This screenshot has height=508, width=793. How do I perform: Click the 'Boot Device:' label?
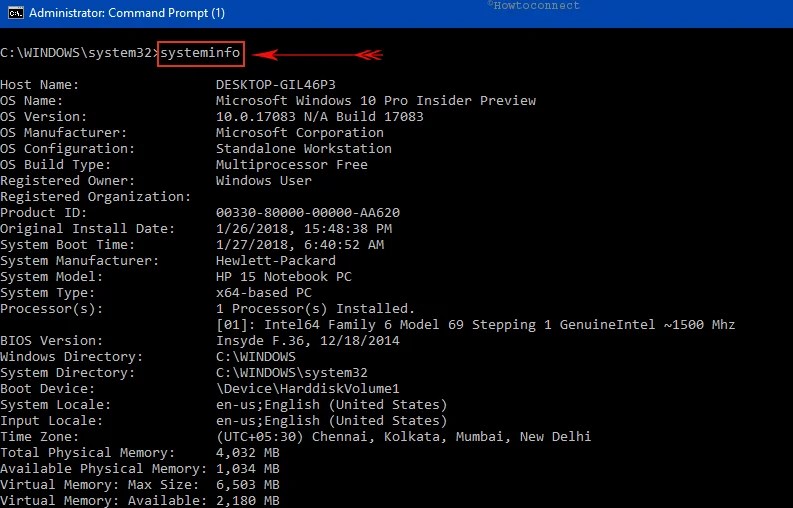click(x=48, y=389)
